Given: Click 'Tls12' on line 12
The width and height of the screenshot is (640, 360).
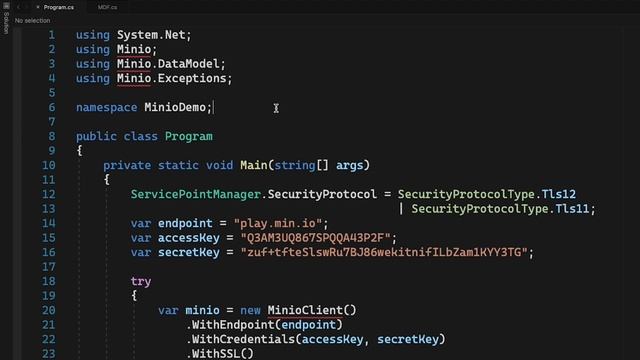Looking at the screenshot, I should (558, 194).
